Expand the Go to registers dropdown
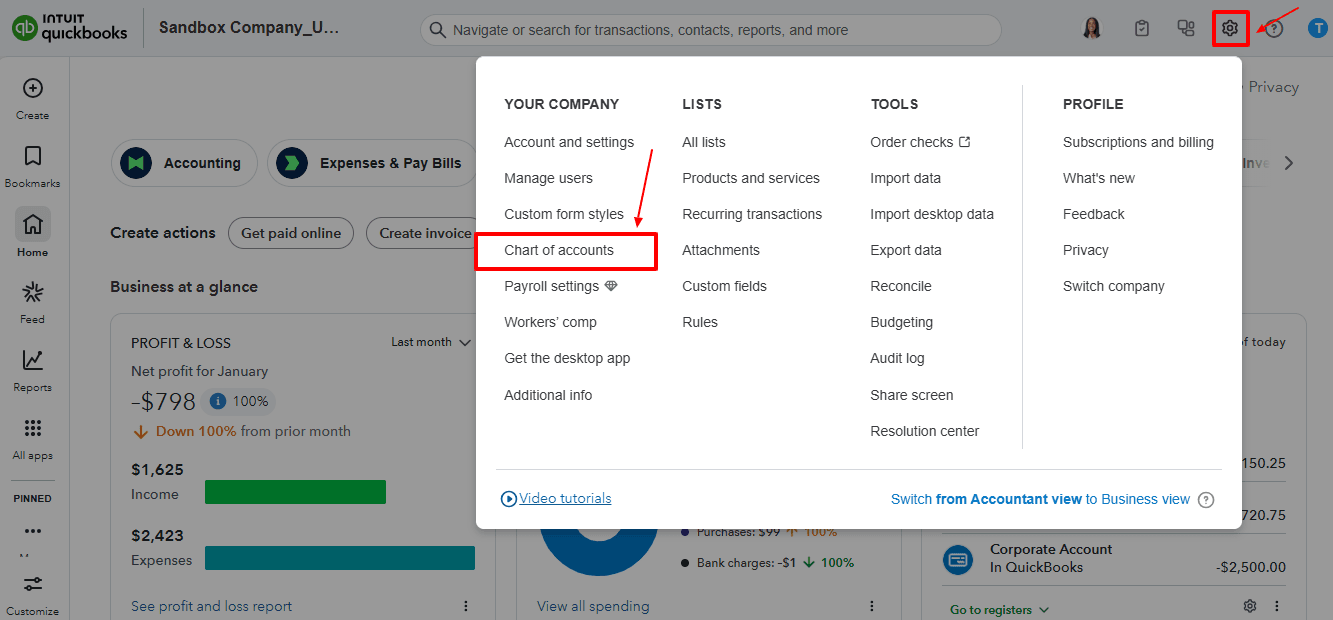This screenshot has height=620, width=1333. [x=997, y=607]
